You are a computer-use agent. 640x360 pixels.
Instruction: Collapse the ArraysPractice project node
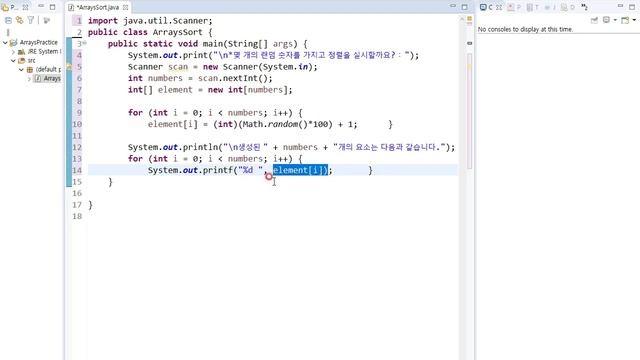pos(5,42)
